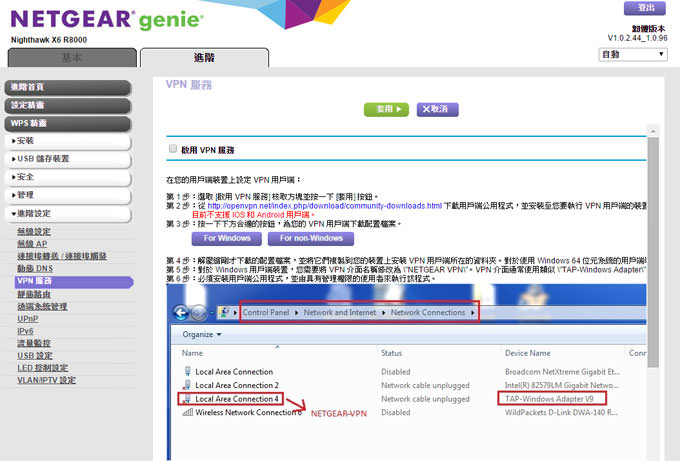The image size is (680, 461).
Task: Open the 自動 language dropdown
Action: coord(633,54)
